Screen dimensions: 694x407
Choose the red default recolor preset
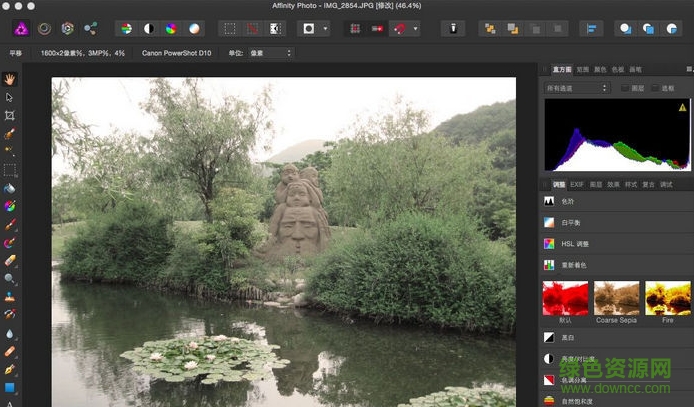point(565,298)
